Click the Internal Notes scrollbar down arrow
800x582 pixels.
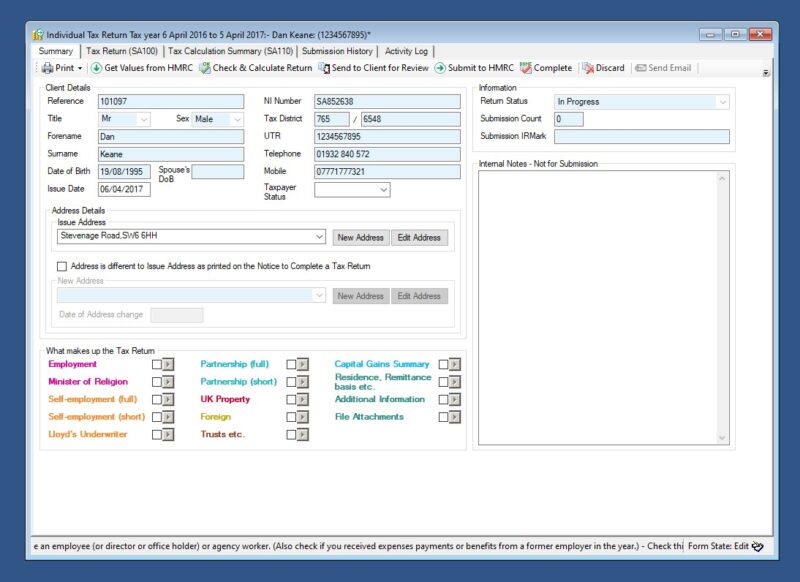pyautogui.click(x=722, y=438)
